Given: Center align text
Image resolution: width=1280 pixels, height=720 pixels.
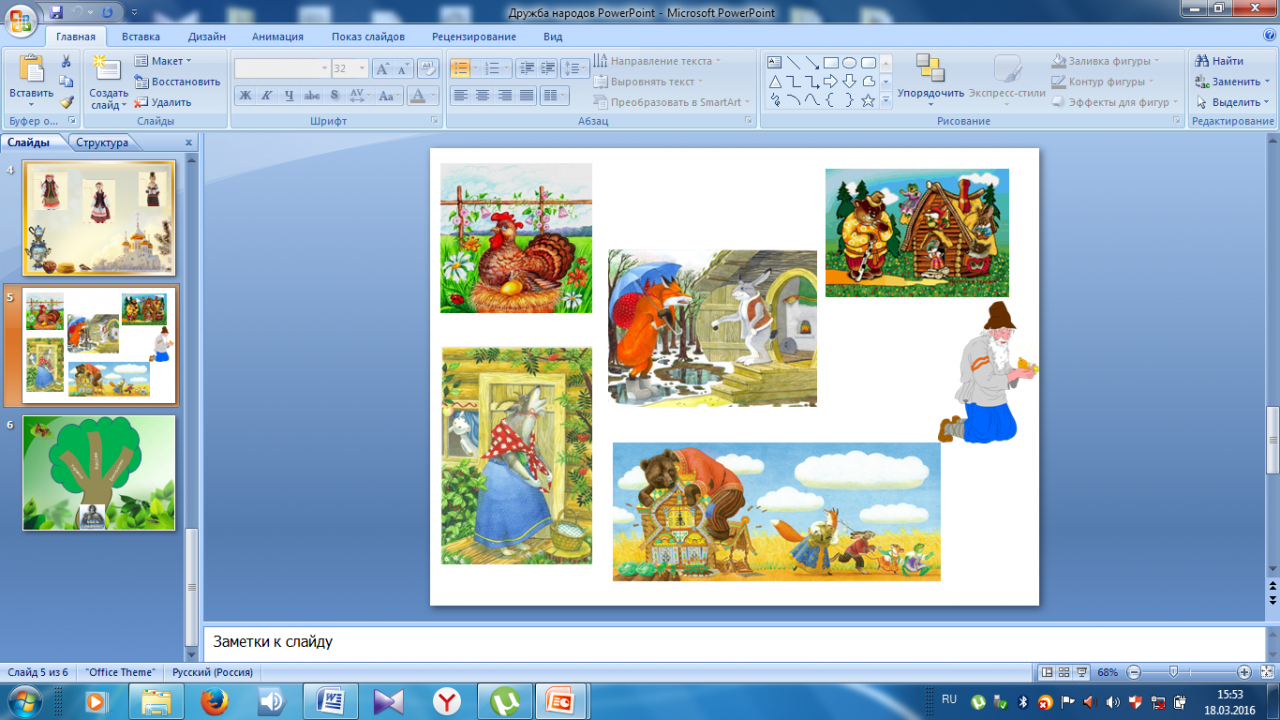Looking at the screenshot, I should pos(482,96).
